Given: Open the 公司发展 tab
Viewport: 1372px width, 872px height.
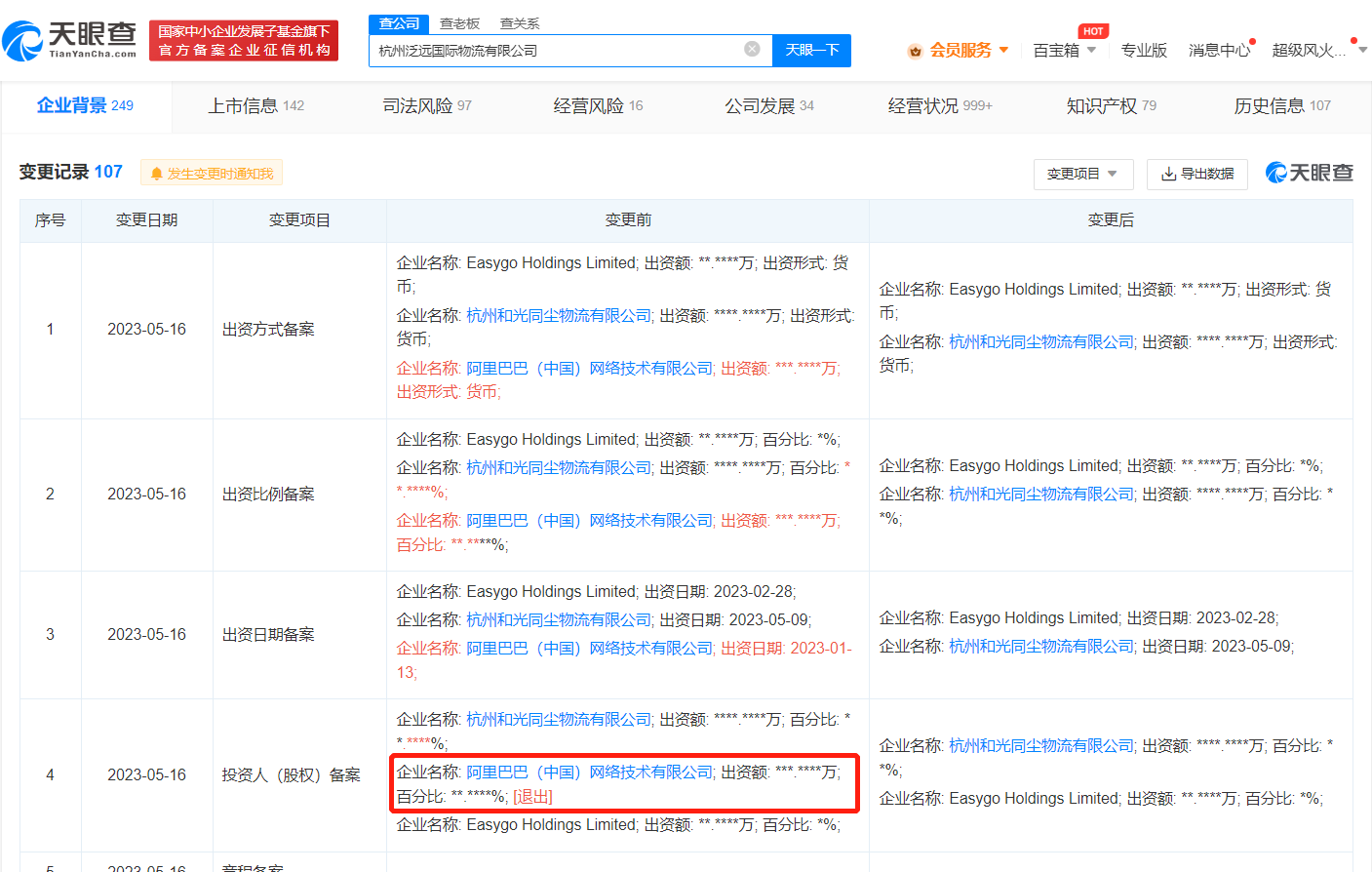Looking at the screenshot, I should (x=769, y=105).
